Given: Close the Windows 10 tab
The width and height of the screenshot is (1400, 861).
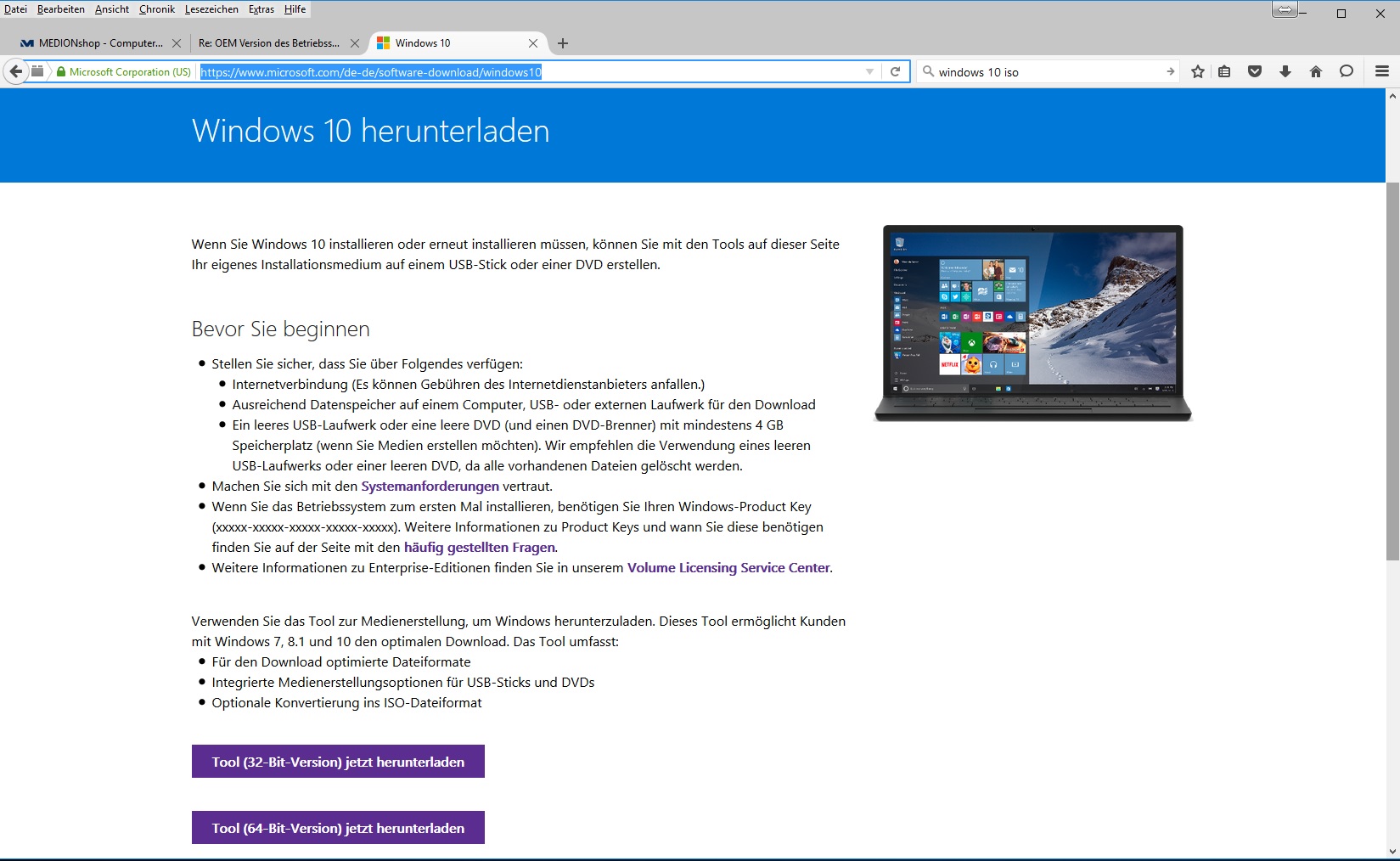Looking at the screenshot, I should [533, 43].
